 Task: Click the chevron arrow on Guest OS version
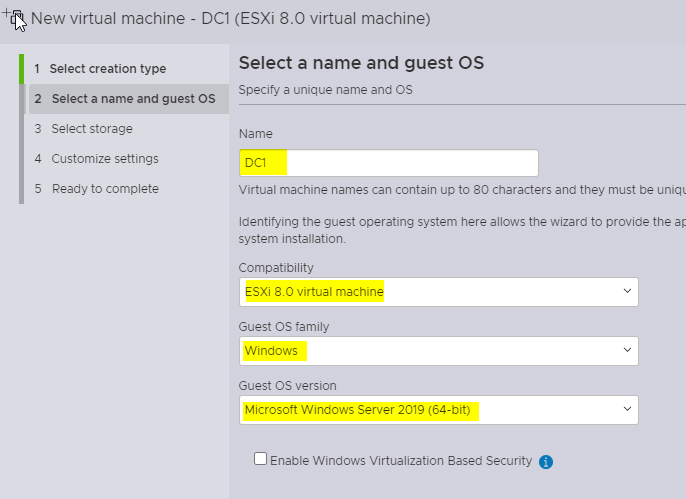[627, 410]
